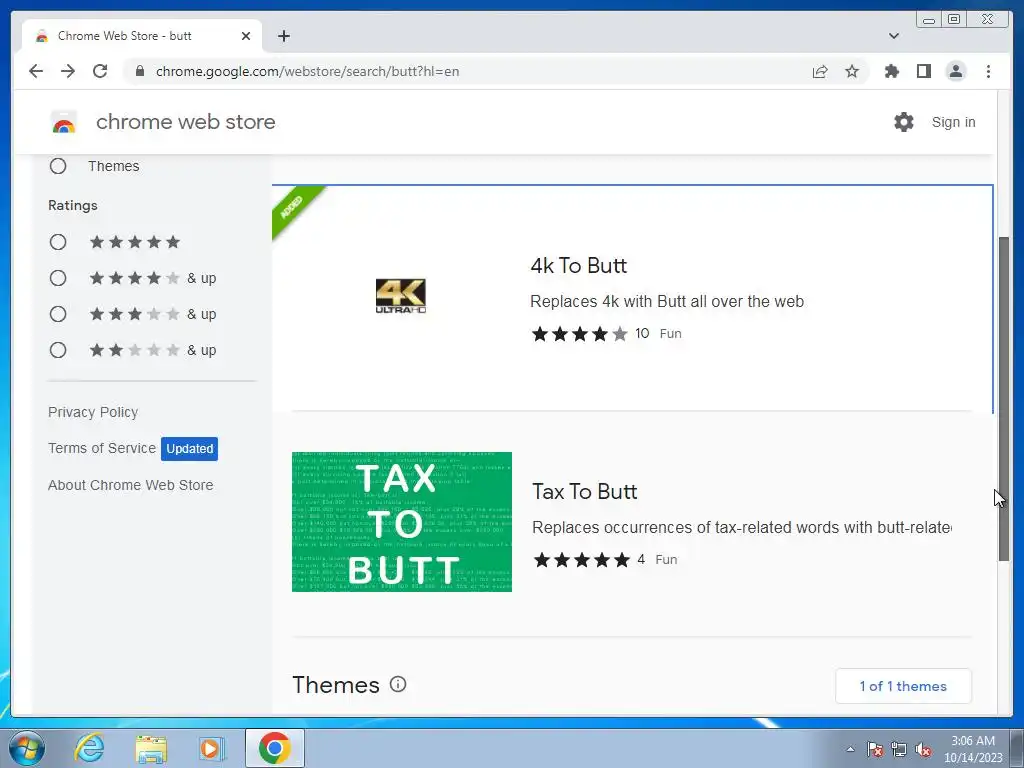The width and height of the screenshot is (1024, 768).
Task: Click the Tax To Butt star rating
Action: pos(582,560)
